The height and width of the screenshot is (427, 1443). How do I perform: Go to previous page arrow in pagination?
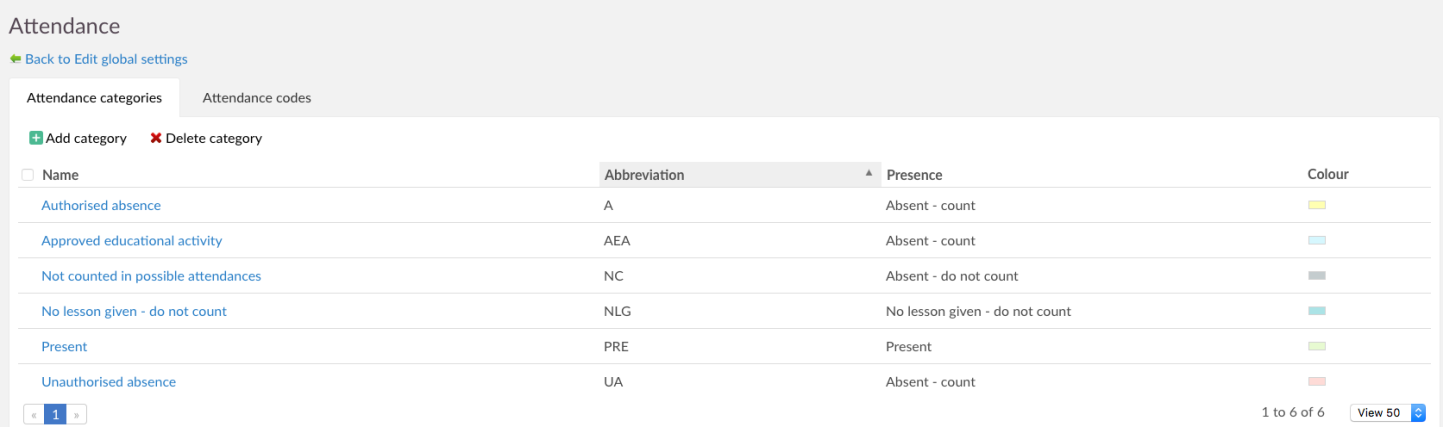click(33, 413)
